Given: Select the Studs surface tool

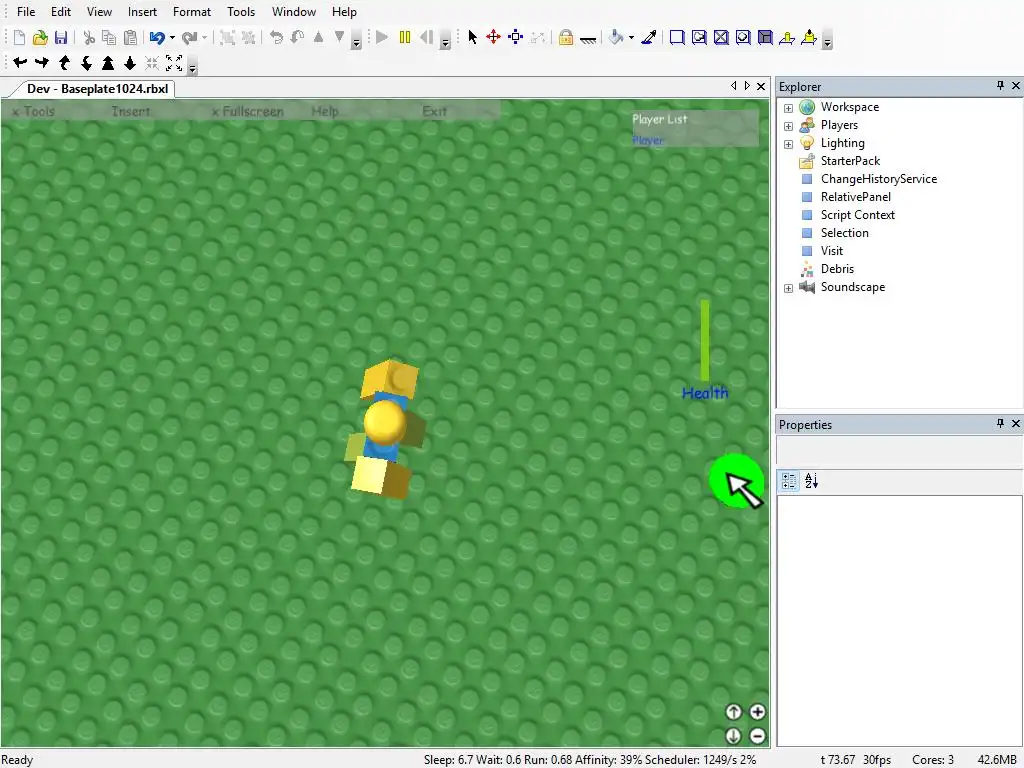Looking at the screenshot, I should coord(743,37).
